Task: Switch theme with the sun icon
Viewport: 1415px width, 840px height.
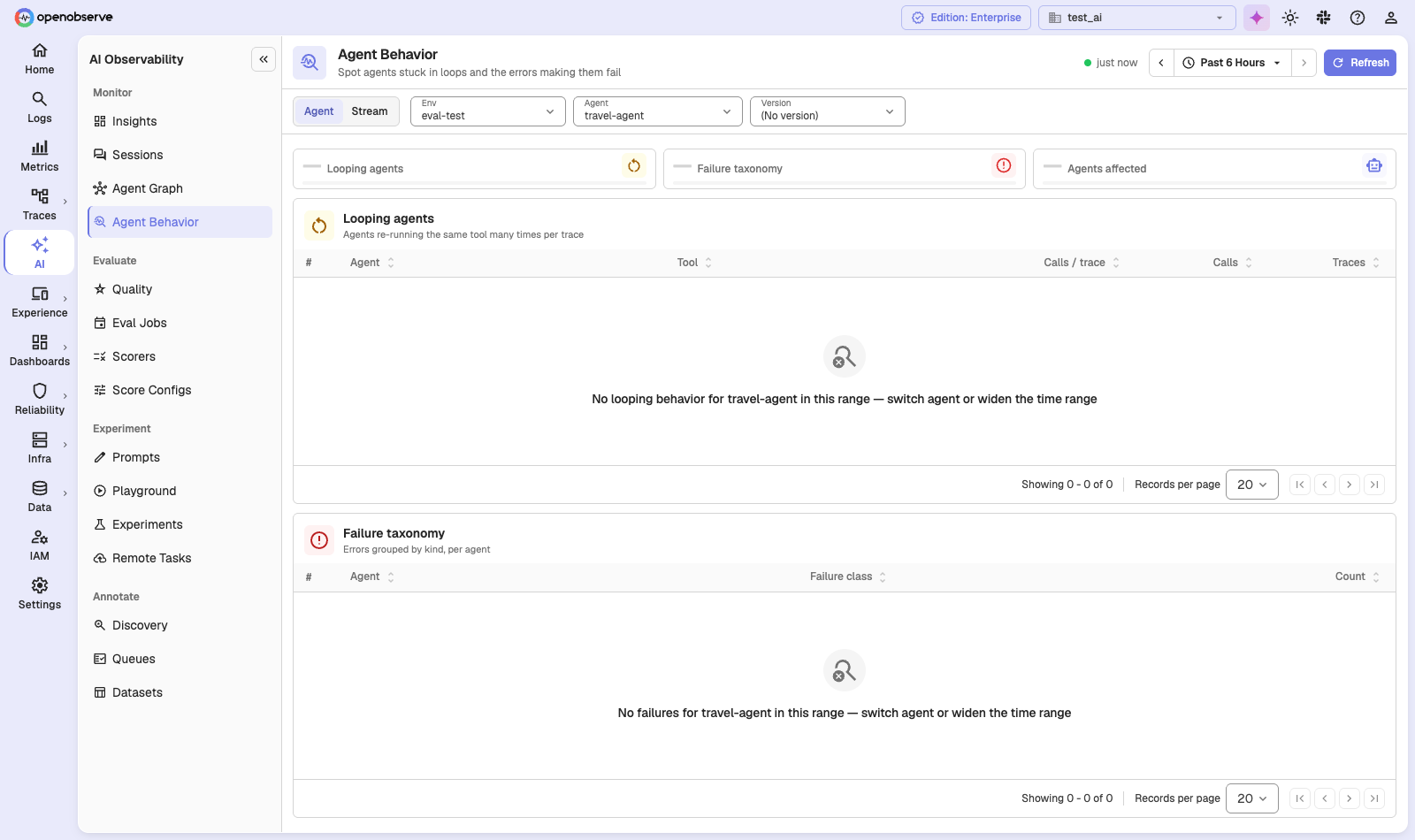Action: tap(1290, 18)
